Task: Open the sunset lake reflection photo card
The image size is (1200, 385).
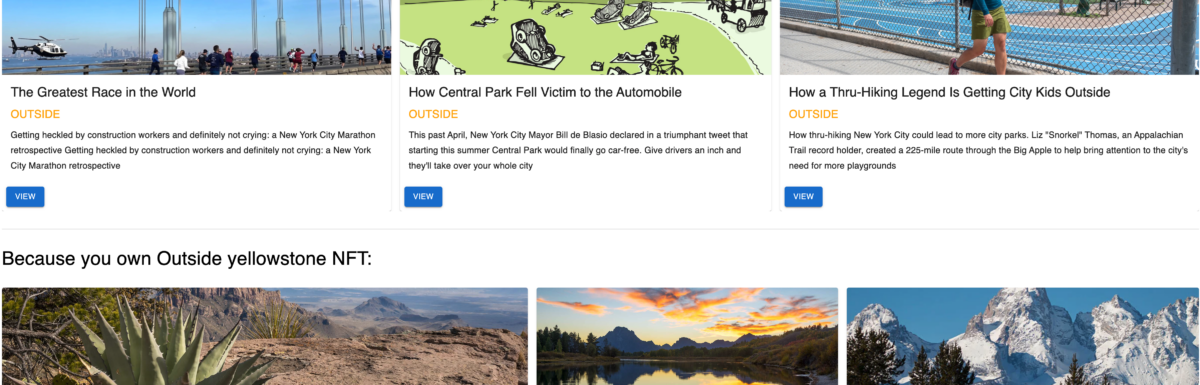Action: [687, 336]
